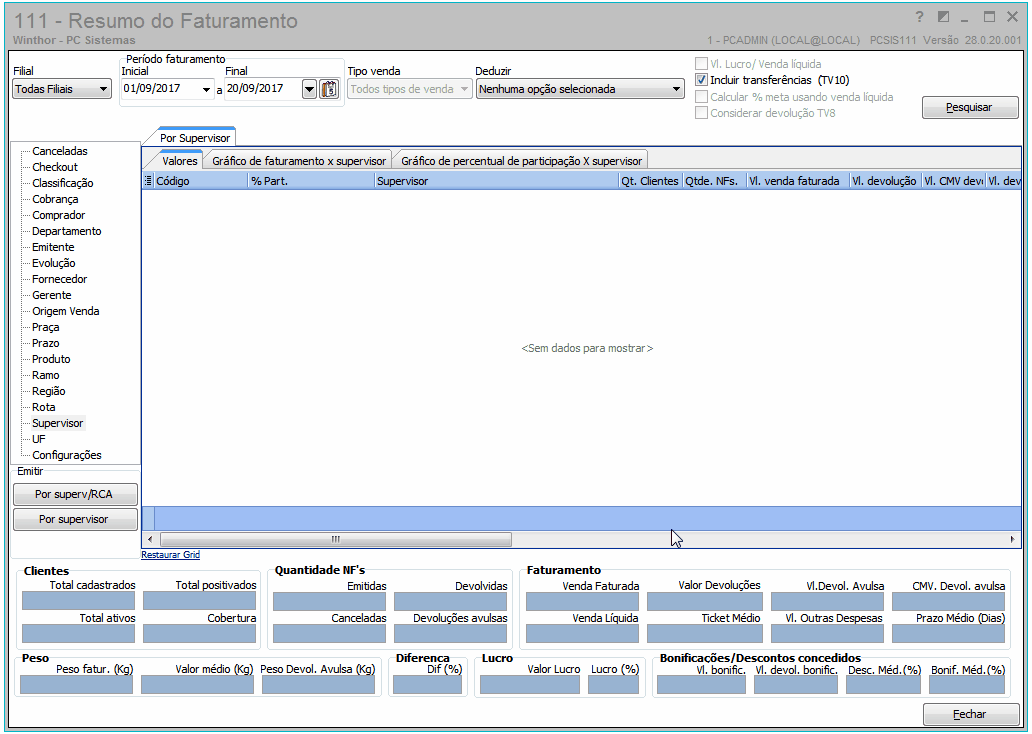Select Fornecedor in the tree
The width and height of the screenshot is (1032, 734).
click(x=59, y=279)
